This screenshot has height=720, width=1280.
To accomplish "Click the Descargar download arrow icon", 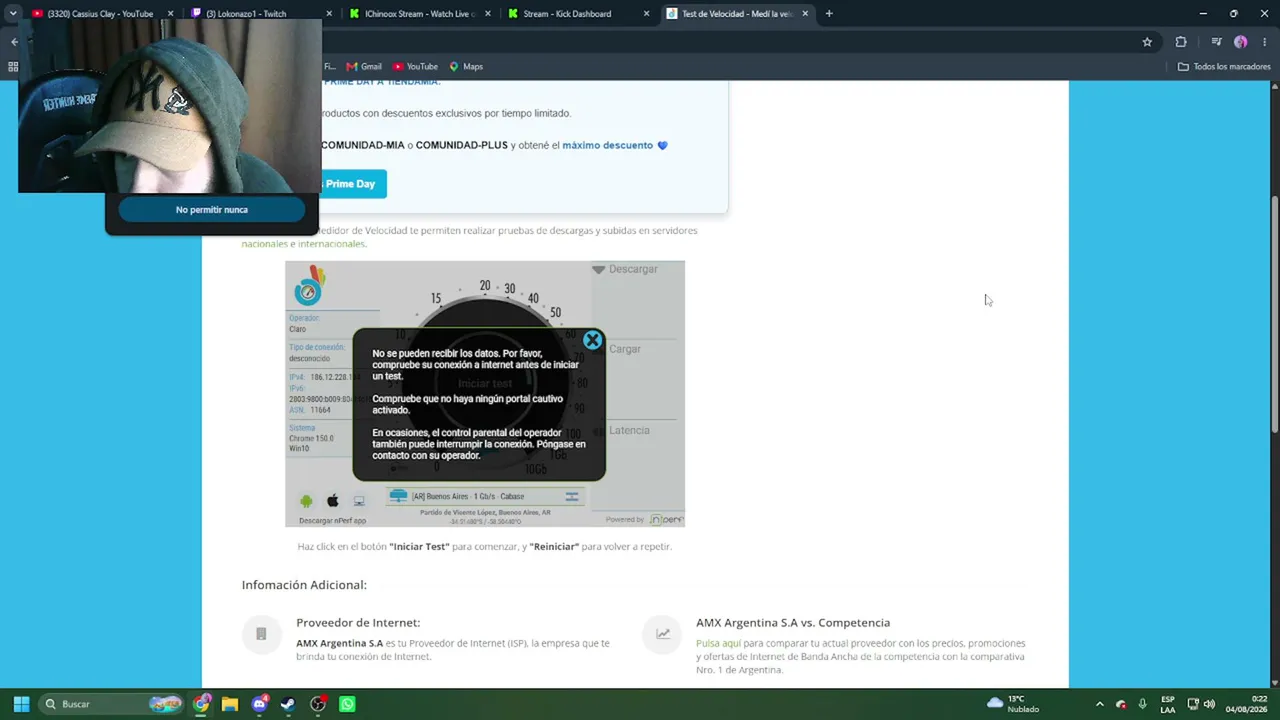I will tap(598, 270).
